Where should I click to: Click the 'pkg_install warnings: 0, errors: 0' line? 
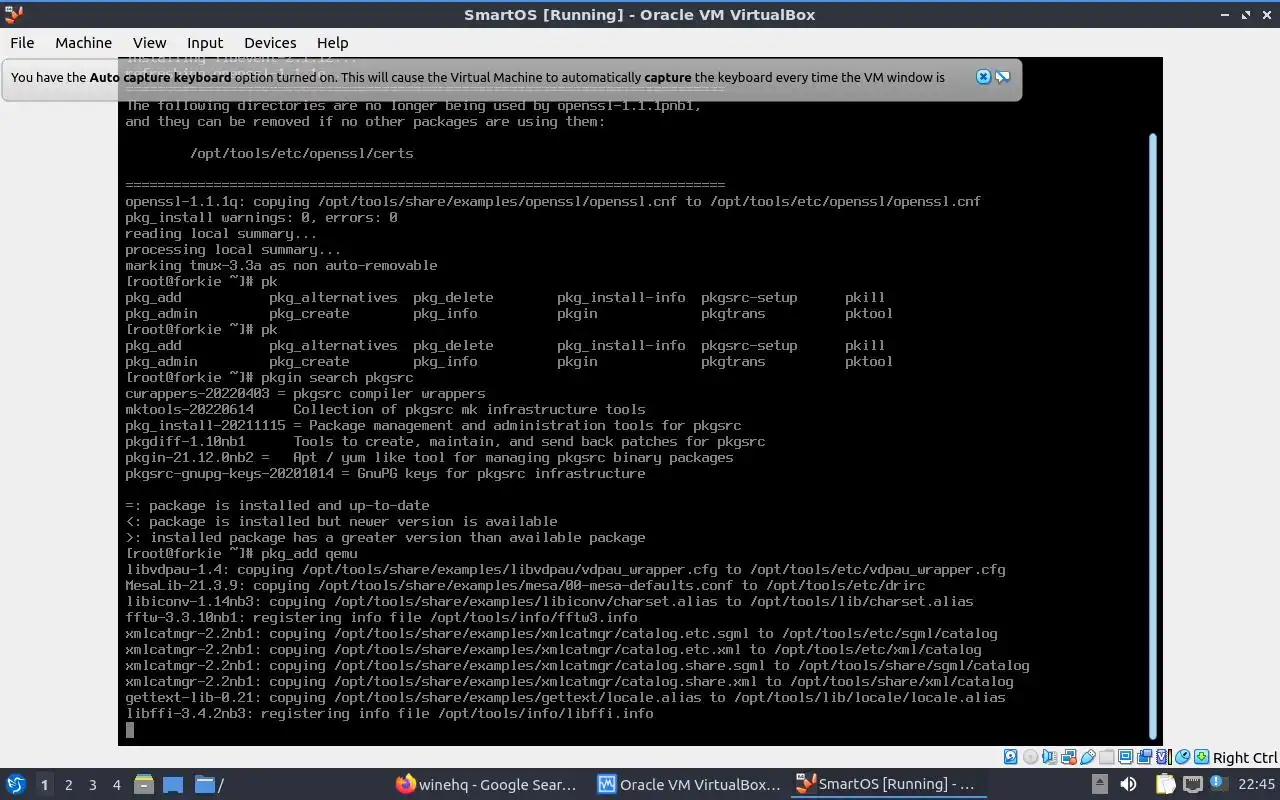coord(261,217)
